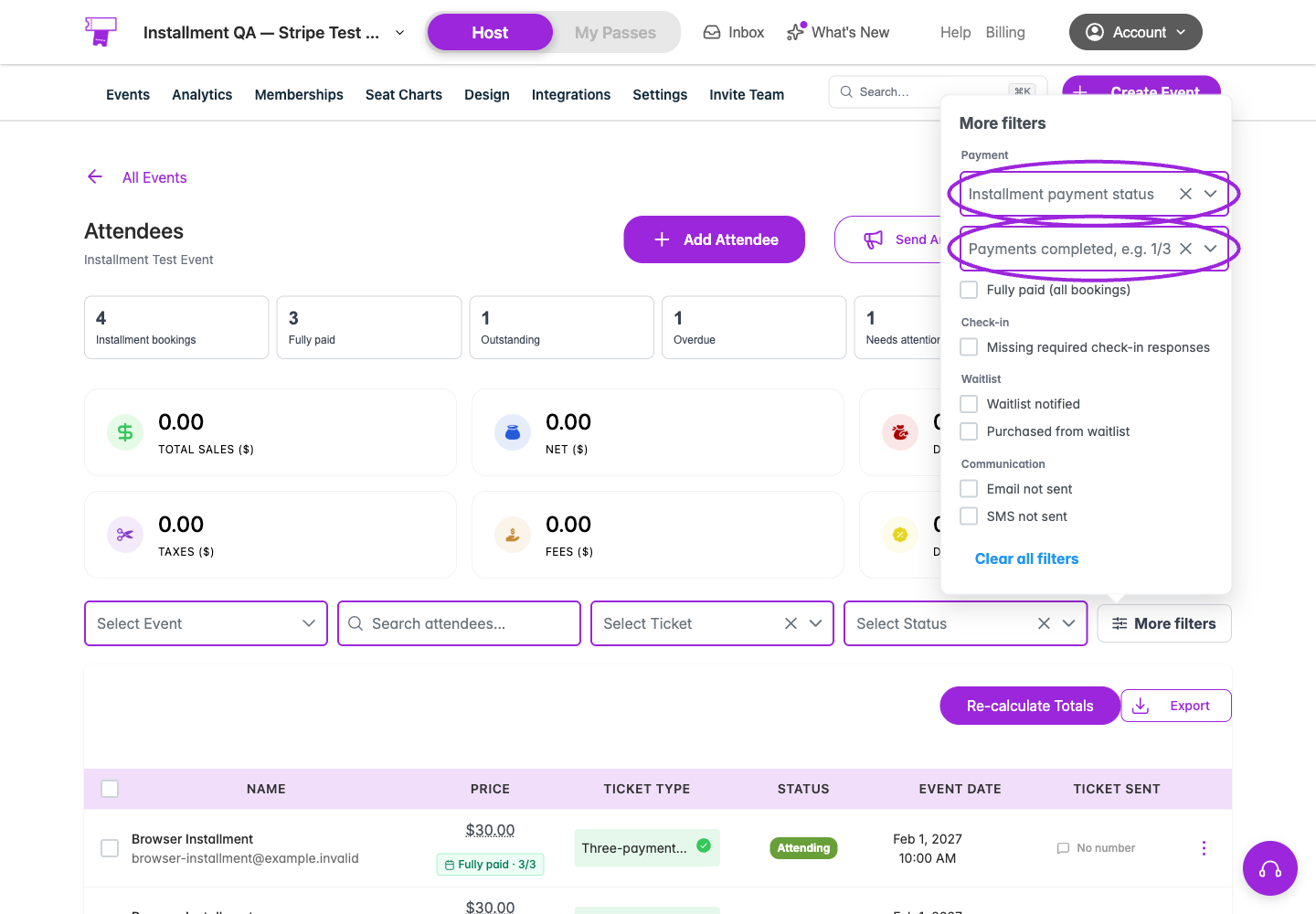
Task: Click the red piggy bank icon
Action: tap(900, 432)
